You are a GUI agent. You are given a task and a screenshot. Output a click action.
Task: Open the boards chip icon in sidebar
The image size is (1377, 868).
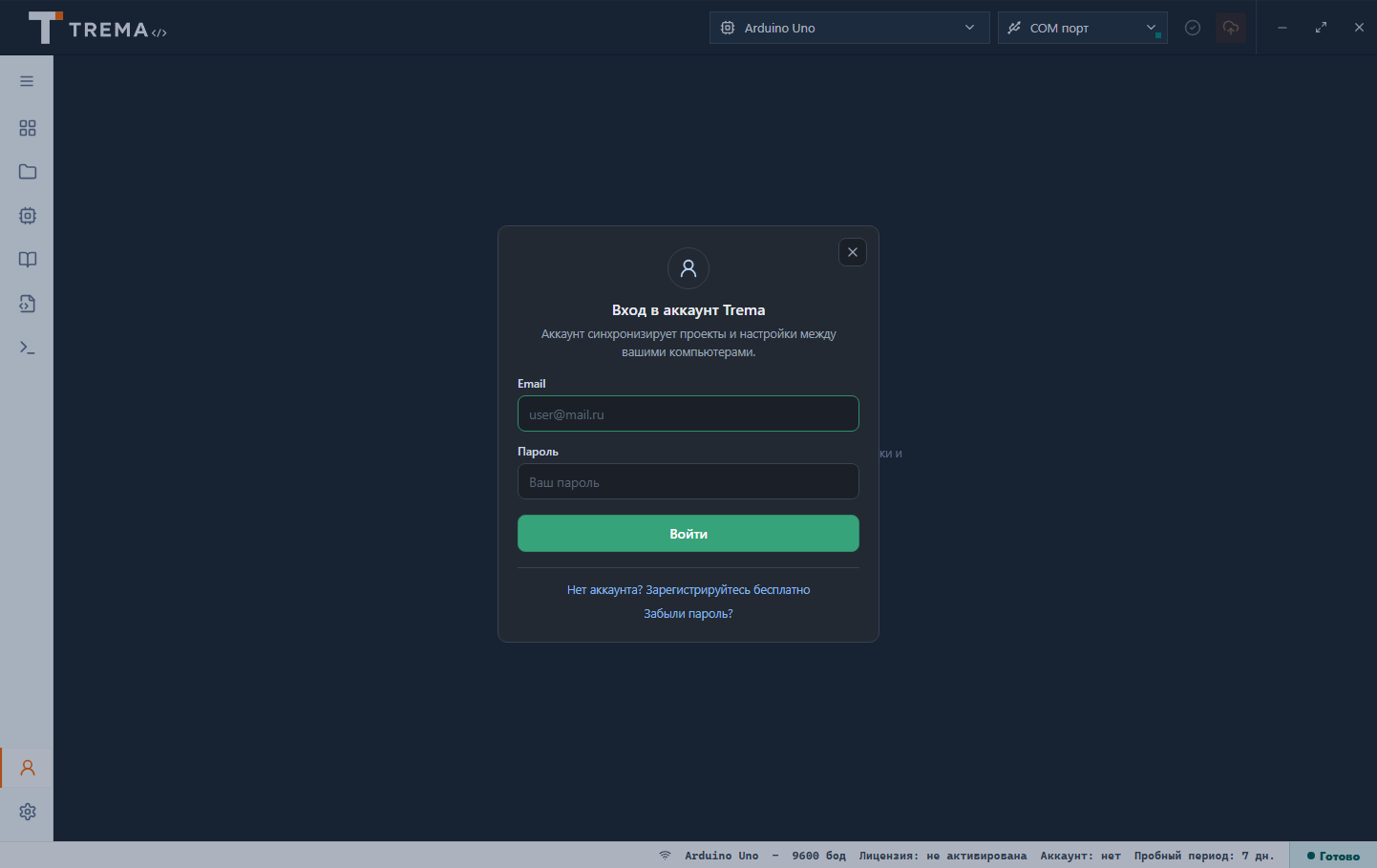[x=28, y=216]
